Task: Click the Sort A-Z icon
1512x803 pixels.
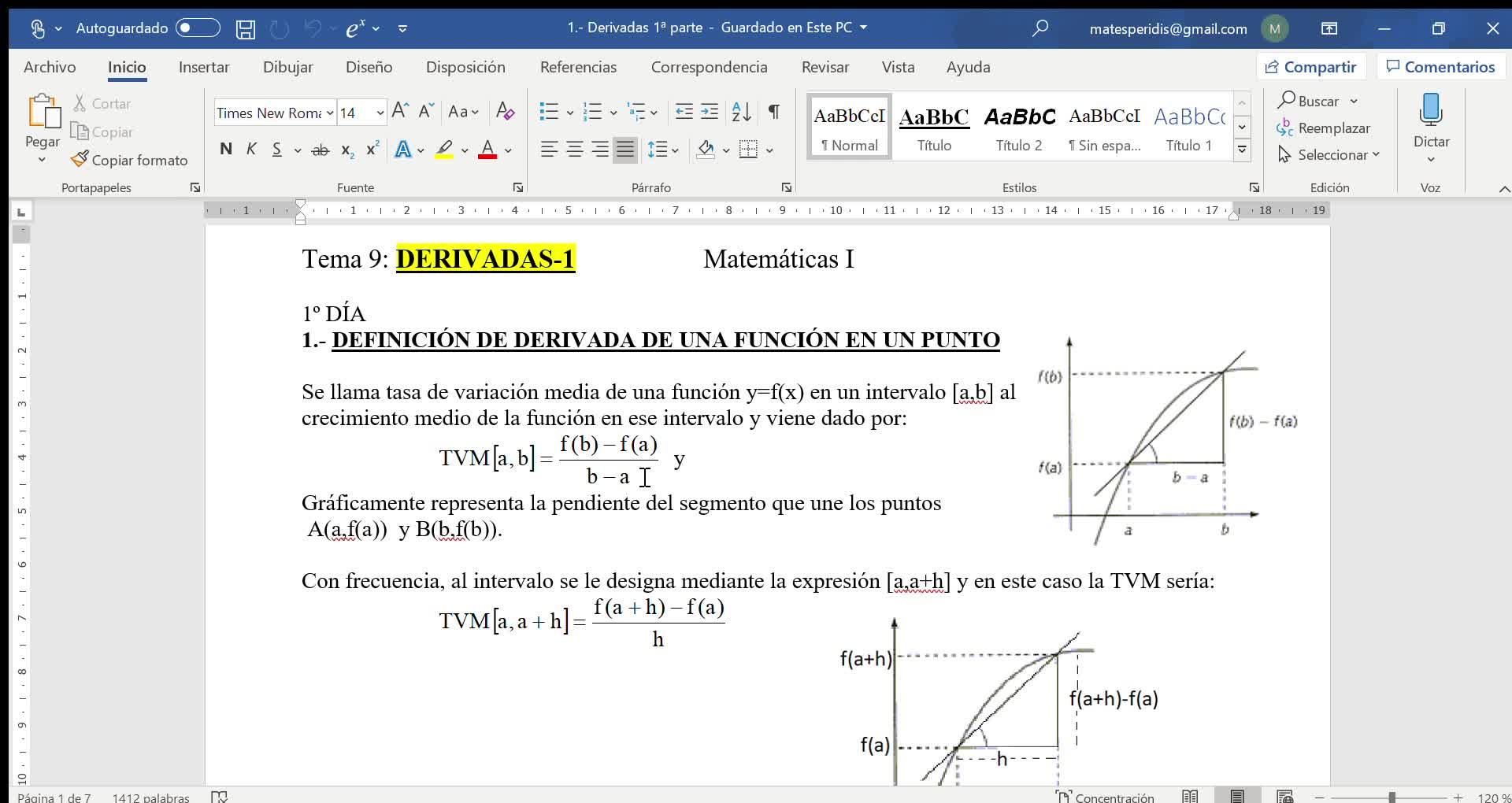Action: 741,112
